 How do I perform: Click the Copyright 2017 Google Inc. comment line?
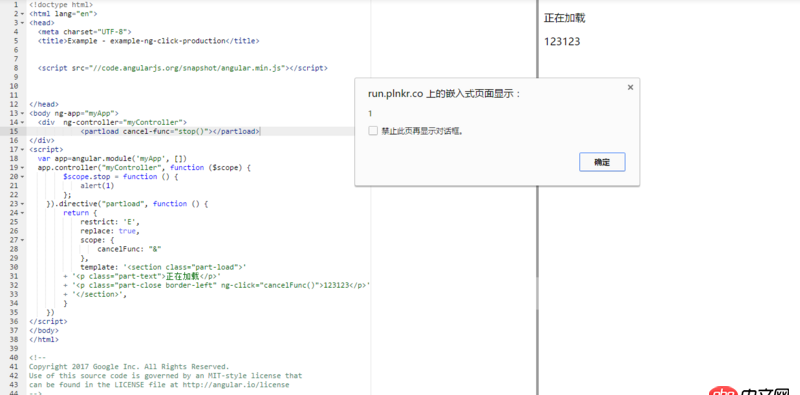click(x=129, y=366)
